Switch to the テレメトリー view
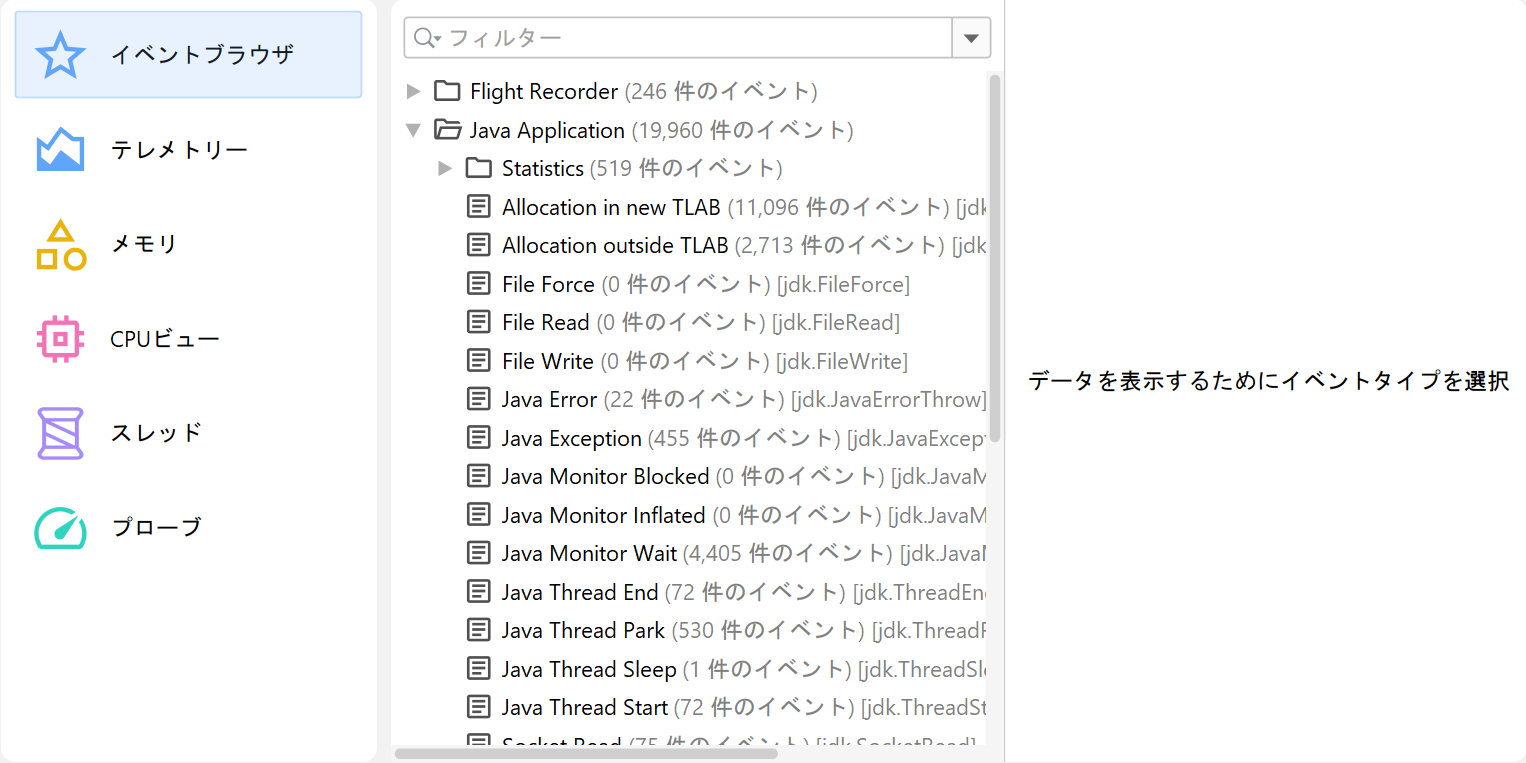 (188, 150)
